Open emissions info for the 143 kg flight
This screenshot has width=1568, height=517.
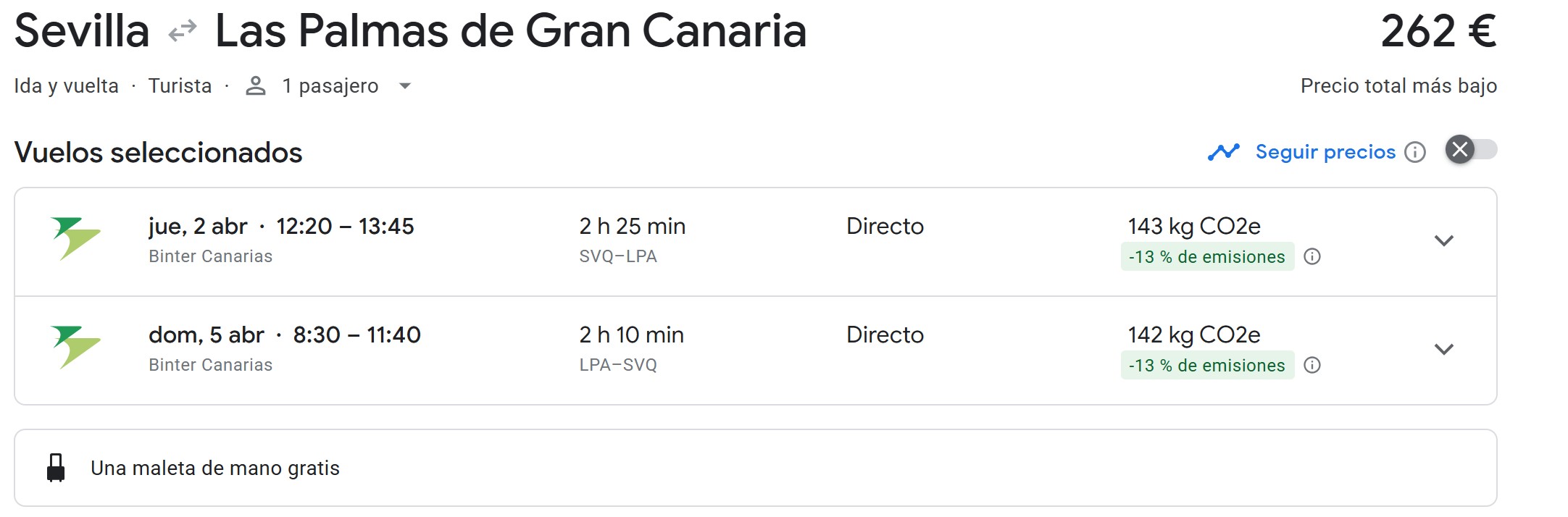click(x=1311, y=256)
